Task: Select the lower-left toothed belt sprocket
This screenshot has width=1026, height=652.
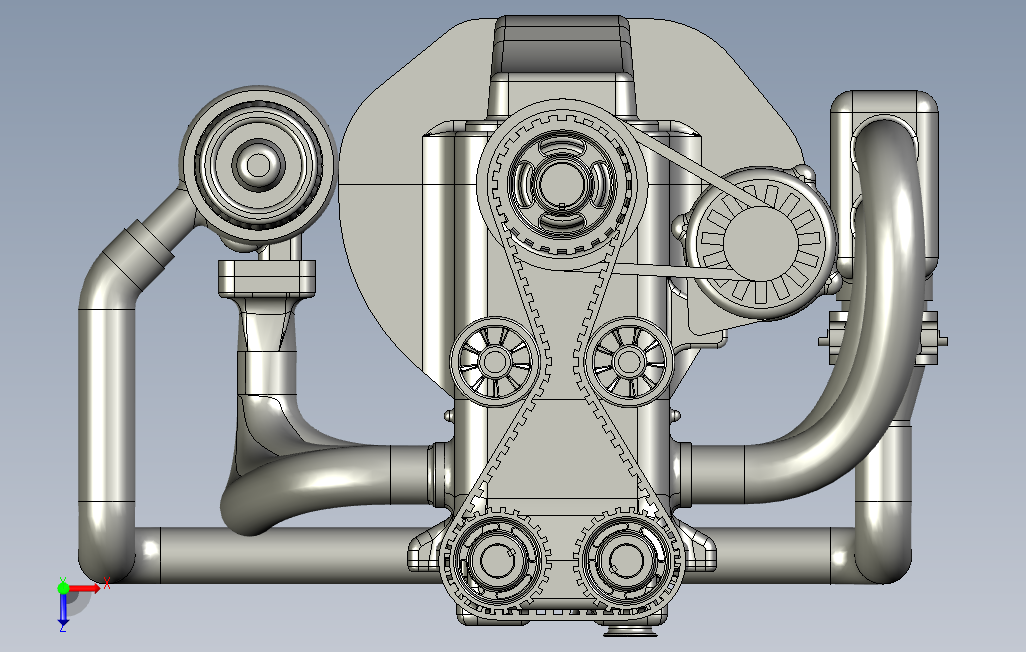Action: click(497, 560)
